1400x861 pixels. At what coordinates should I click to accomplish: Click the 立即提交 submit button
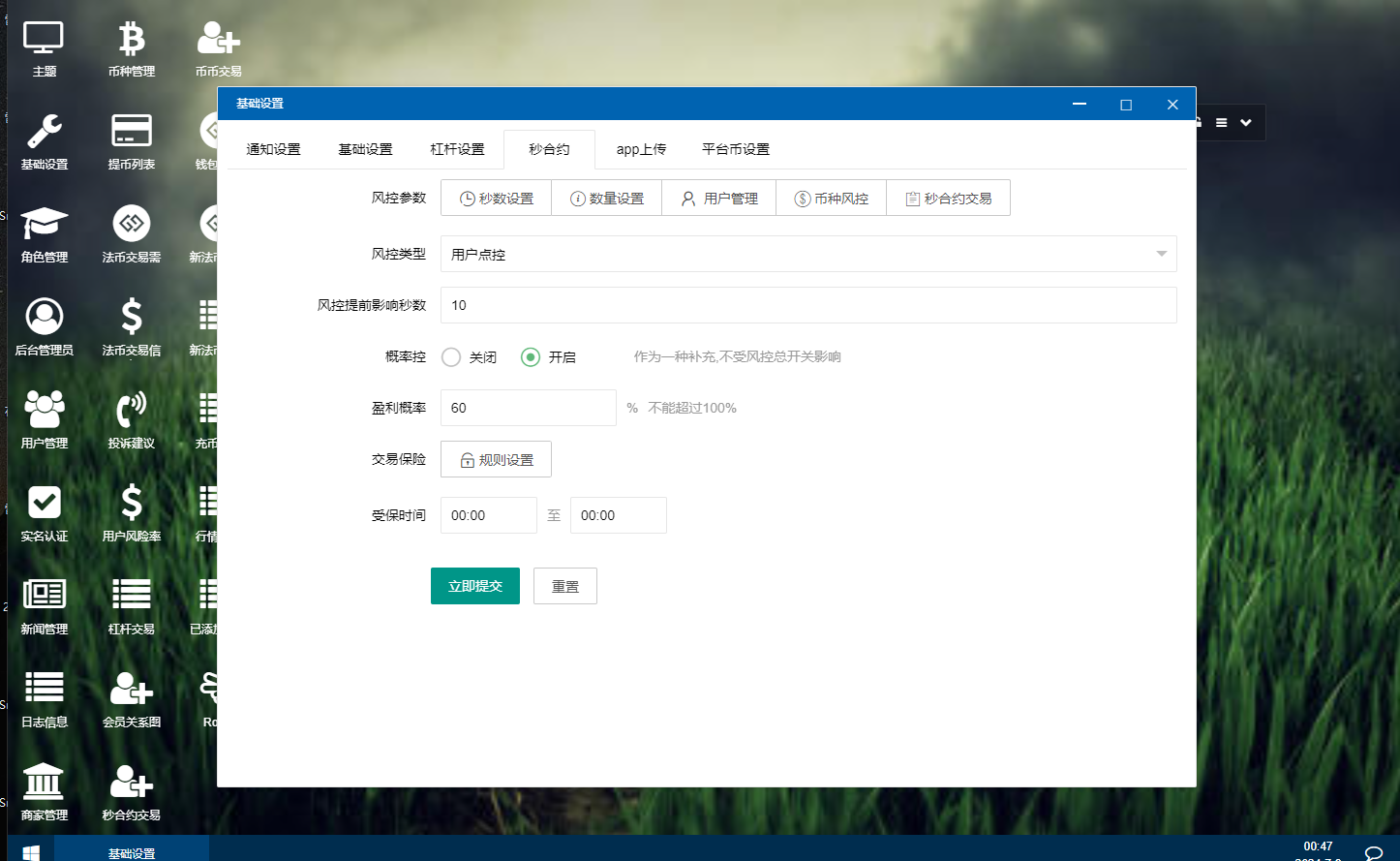point(474,586)
